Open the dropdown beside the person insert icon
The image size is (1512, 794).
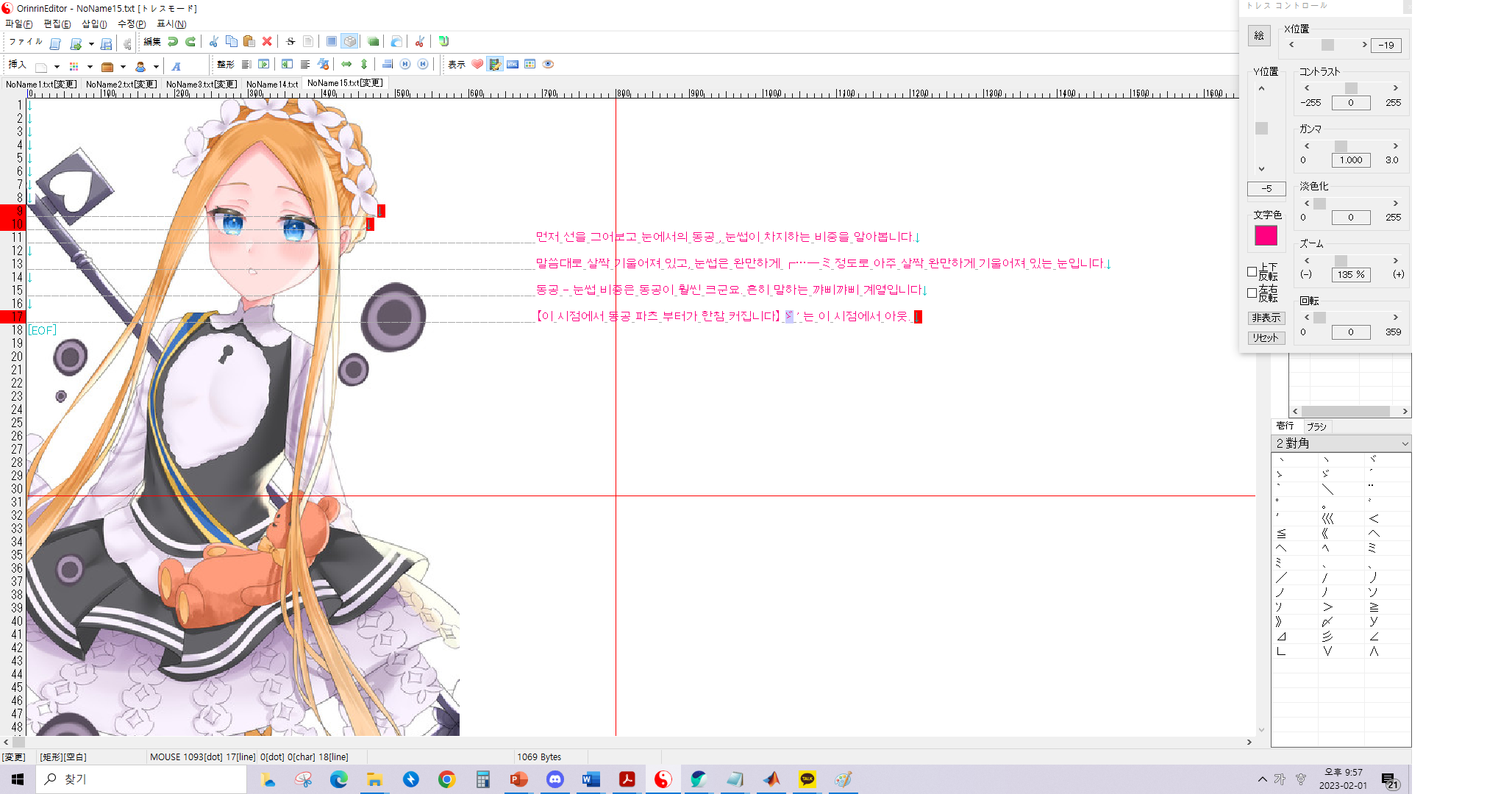click(156, 67)
